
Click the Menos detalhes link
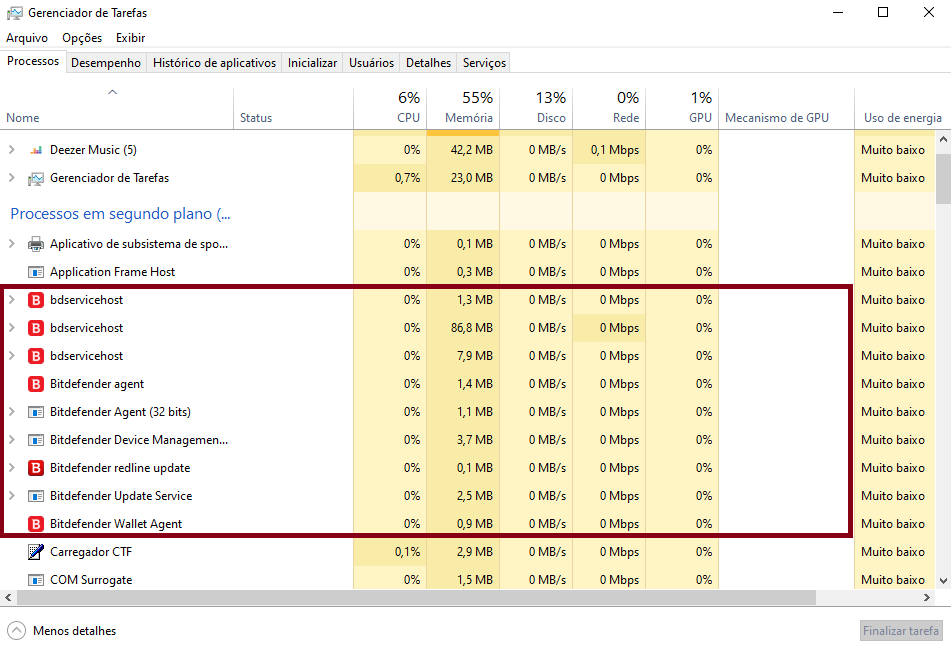click(x=75, y=631)
